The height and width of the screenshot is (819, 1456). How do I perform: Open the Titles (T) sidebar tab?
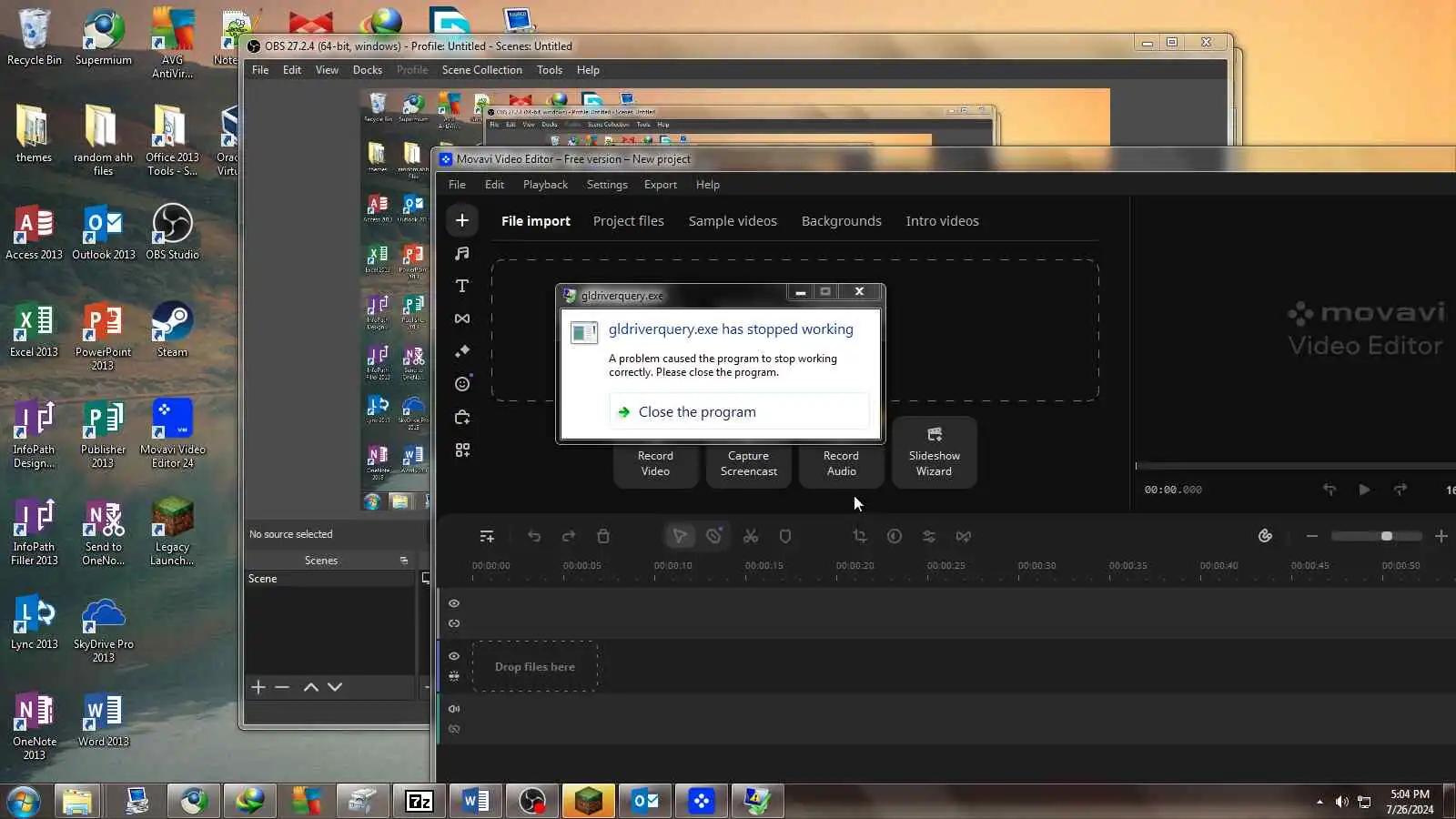click(x=462, y=286)
